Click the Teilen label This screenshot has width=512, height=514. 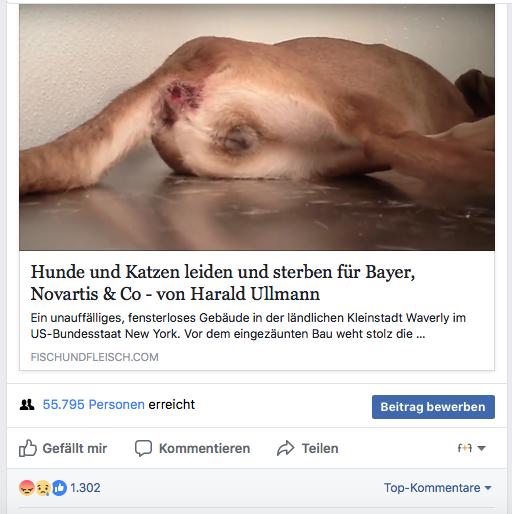pos(320,448)
